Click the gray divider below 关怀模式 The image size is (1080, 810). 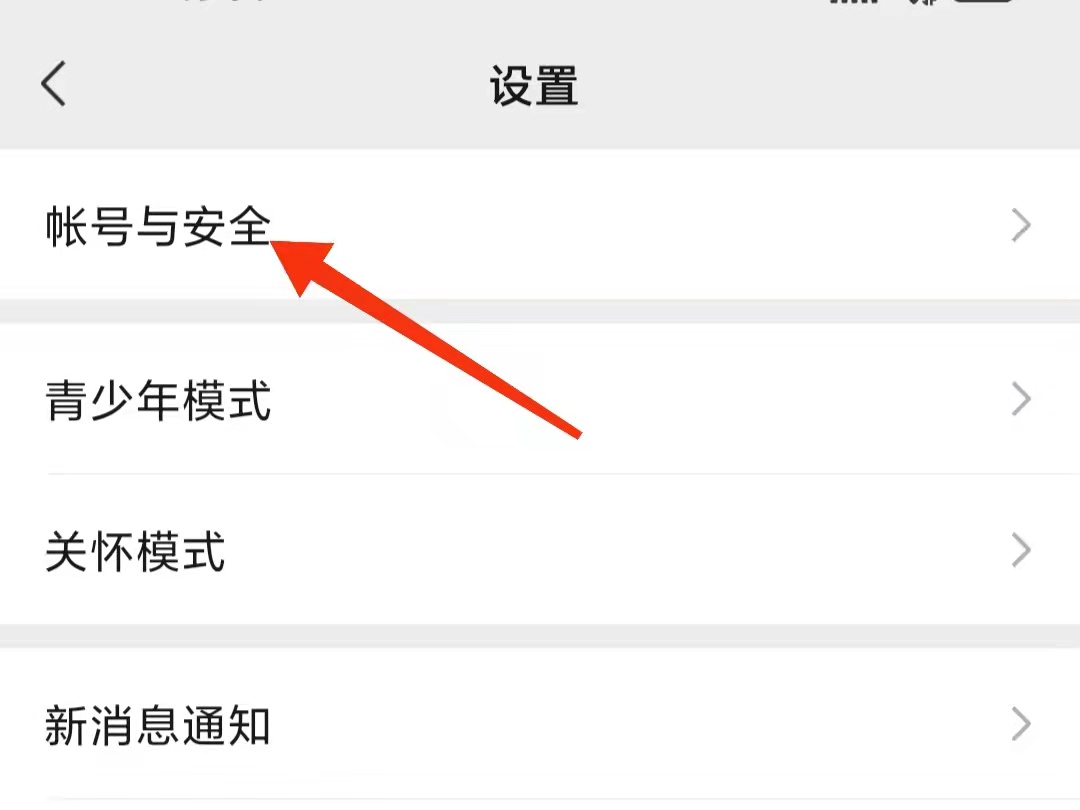click(x=540, y=636)
